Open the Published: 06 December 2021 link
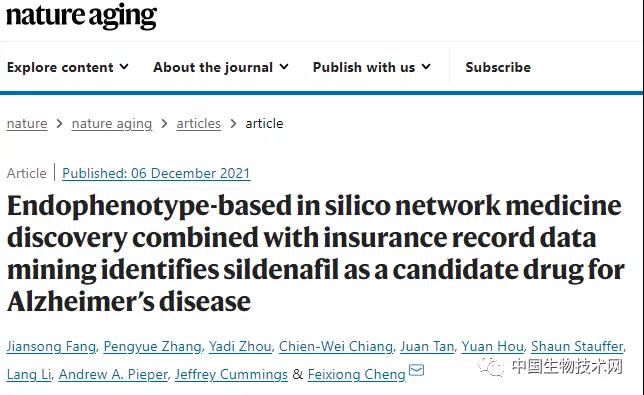 [156, 173]
